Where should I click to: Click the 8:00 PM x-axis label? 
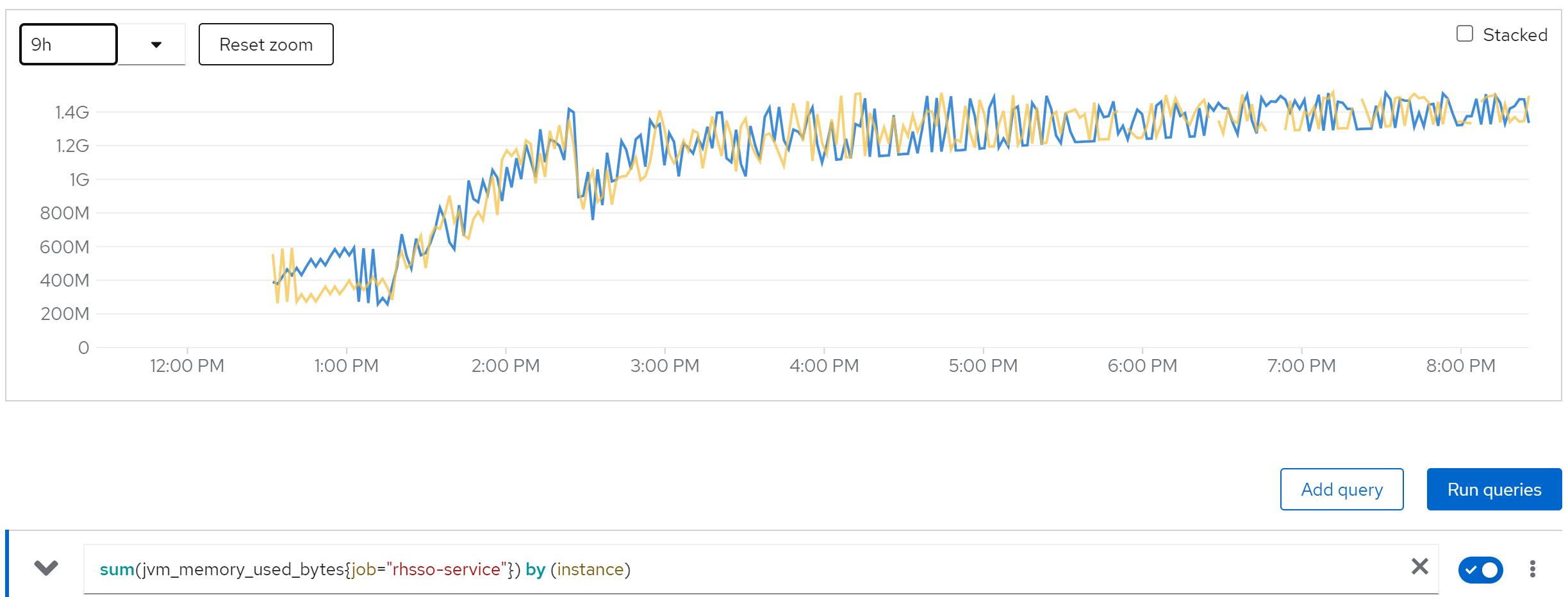[x=1460, y=366]
